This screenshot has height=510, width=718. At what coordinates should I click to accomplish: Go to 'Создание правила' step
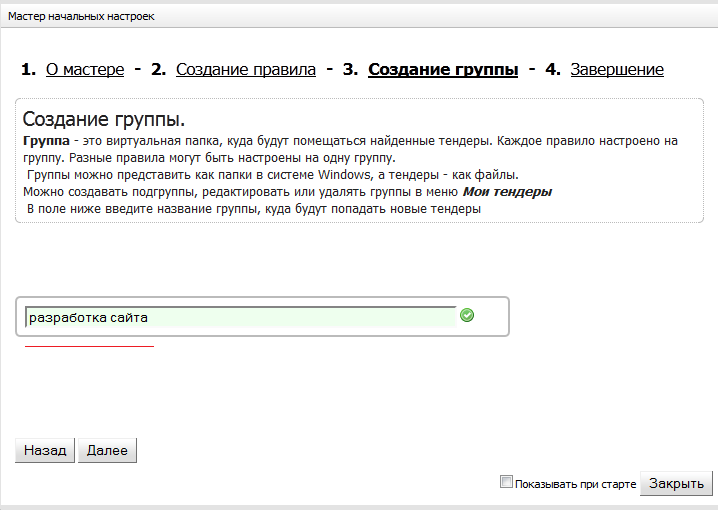[246, 70]
